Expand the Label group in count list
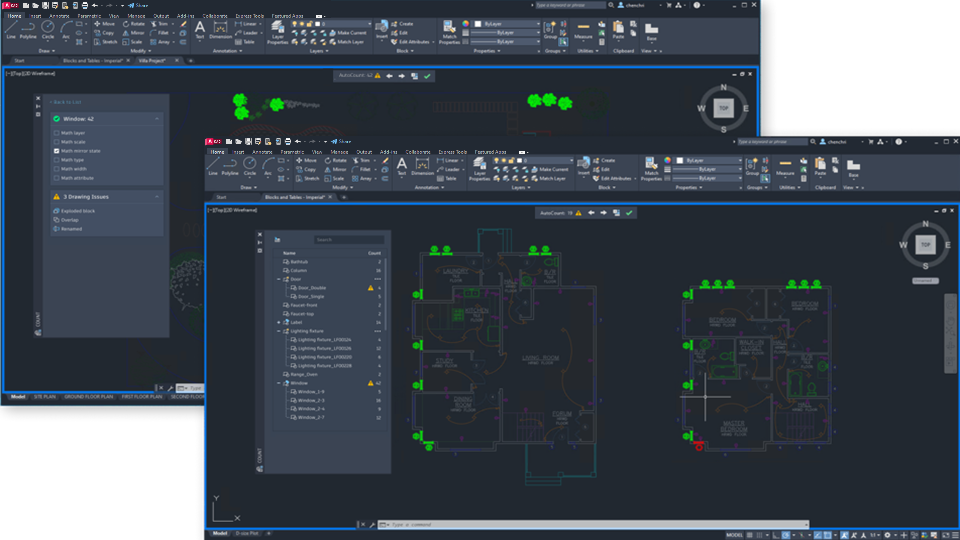The width and height of the screenshot is (960, 540). click(x=279, y=322)
